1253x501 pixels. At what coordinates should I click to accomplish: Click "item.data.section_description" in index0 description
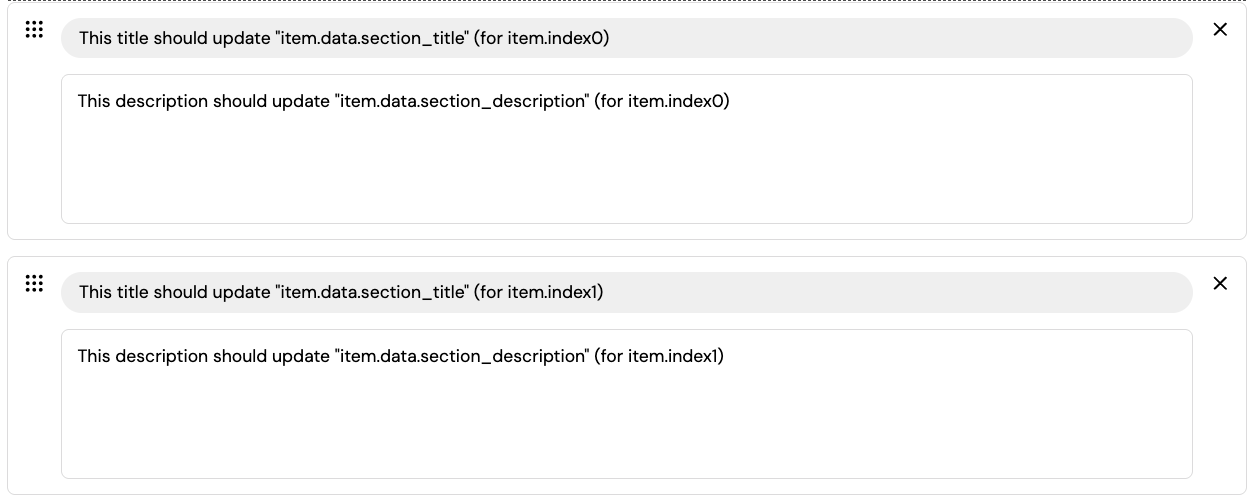(x=461, y=101)
